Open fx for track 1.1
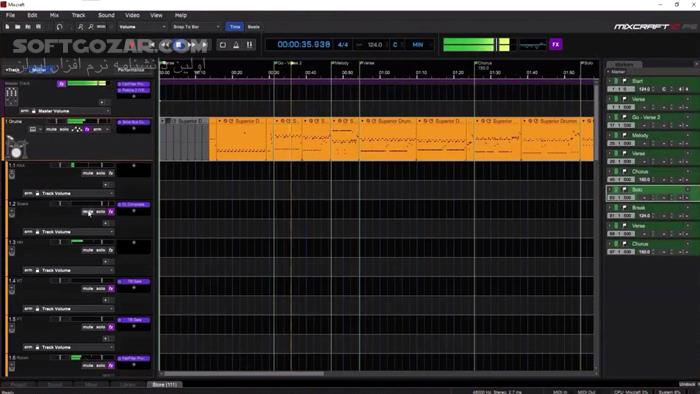700x394 pixels. [111, 173]
